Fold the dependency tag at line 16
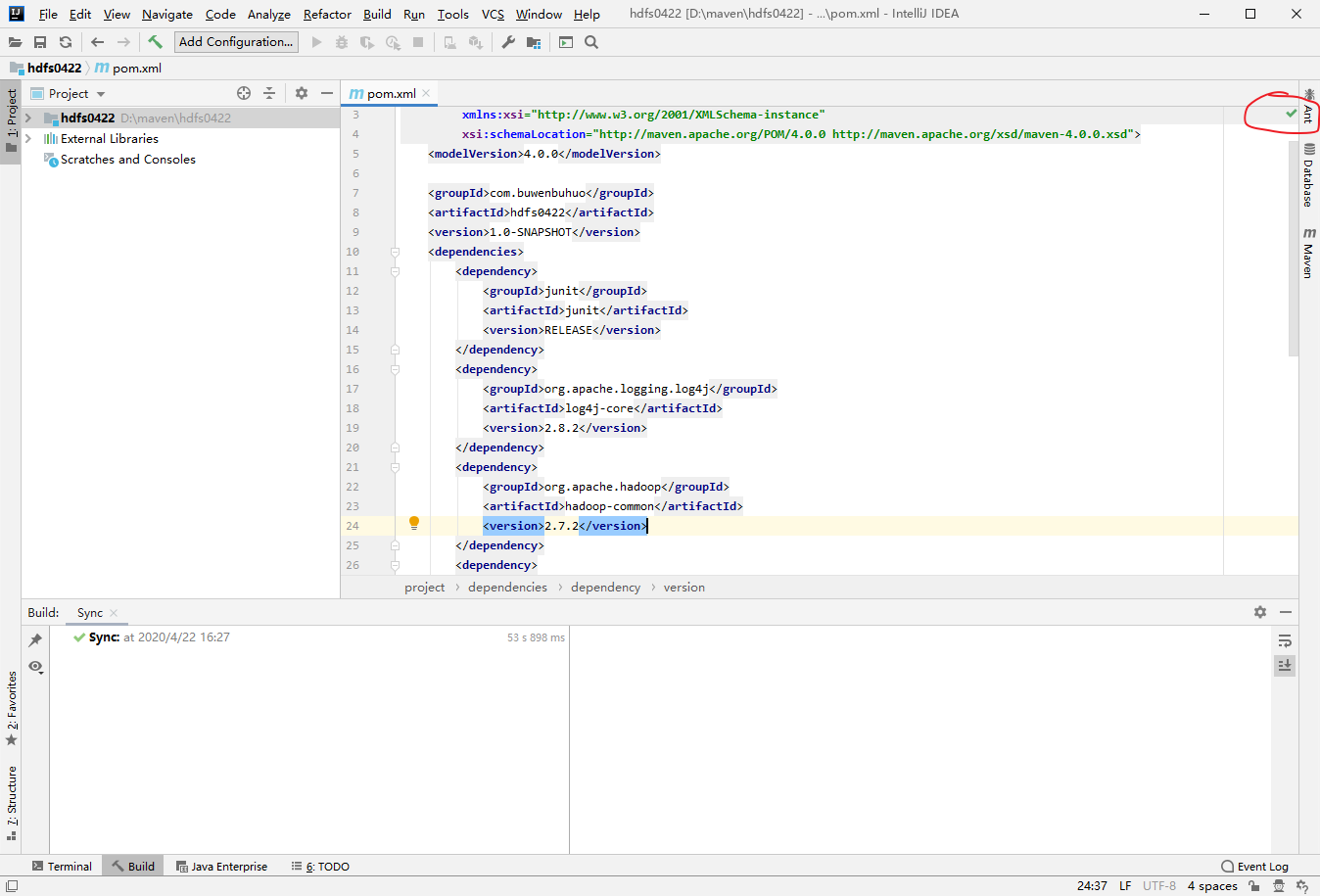 [395, 369]
